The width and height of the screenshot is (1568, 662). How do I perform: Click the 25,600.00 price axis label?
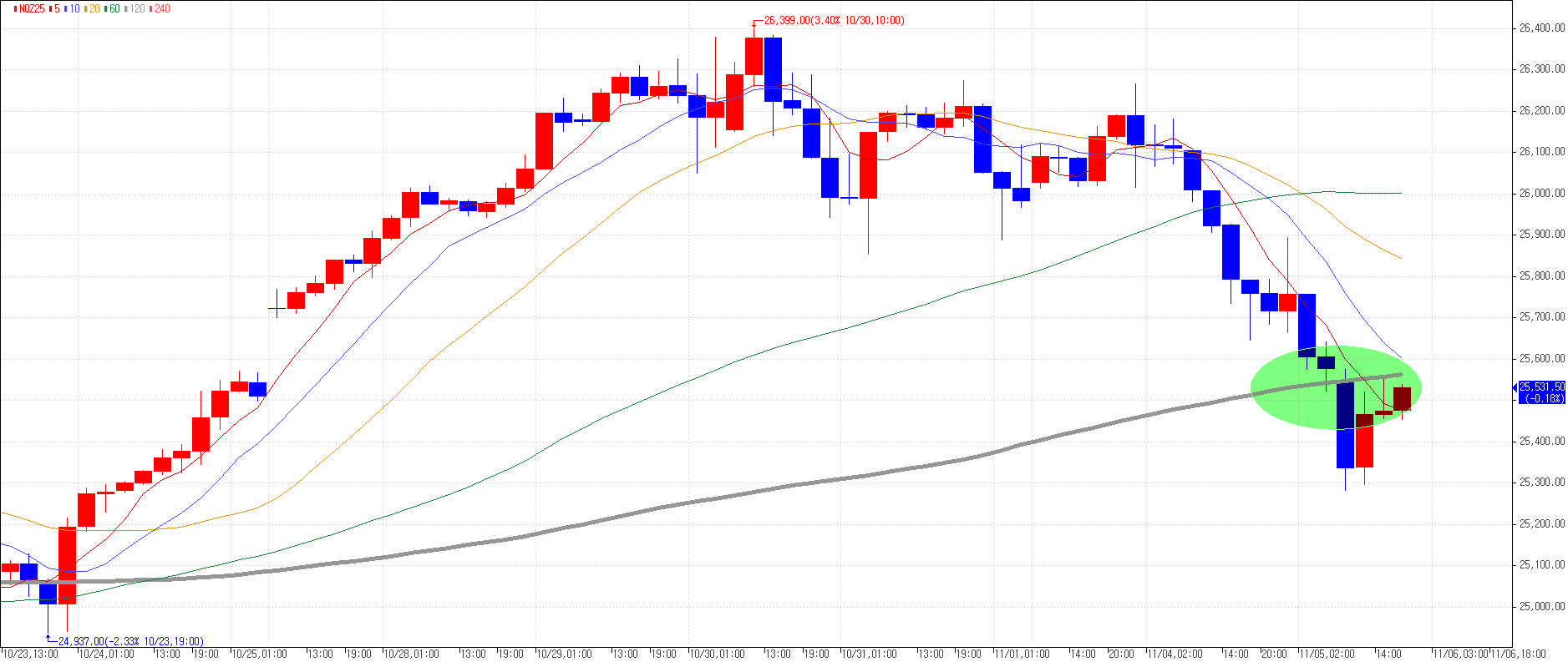(x=1542, y=359)
